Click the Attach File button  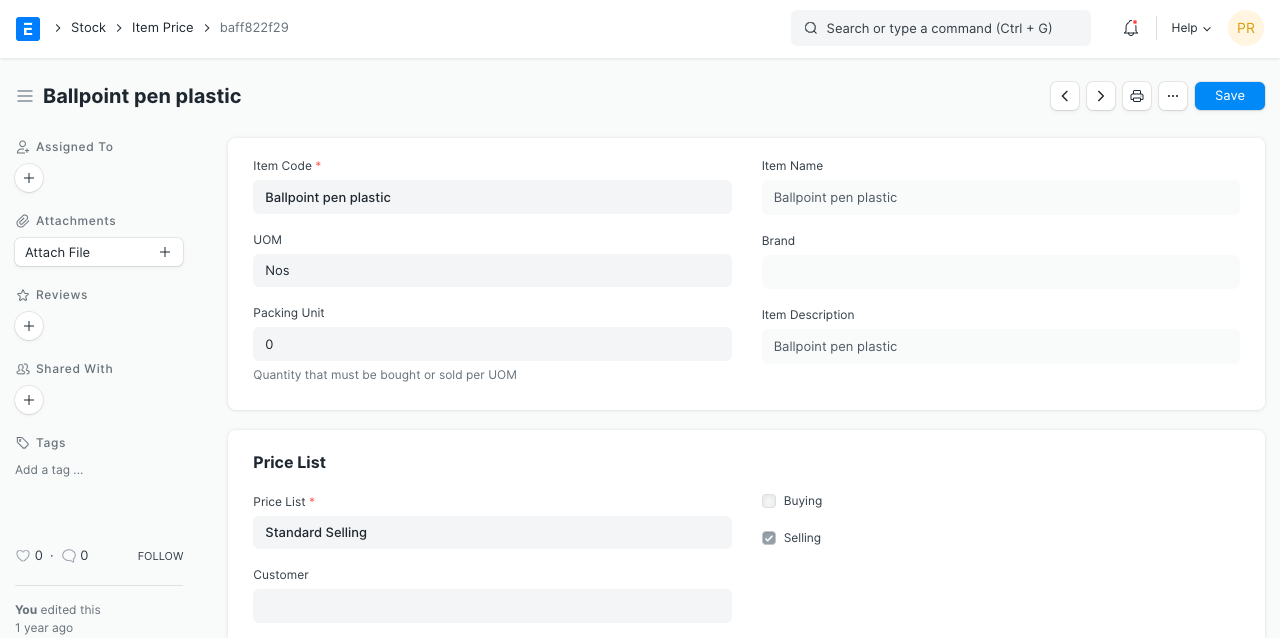(x=99, y=252)
